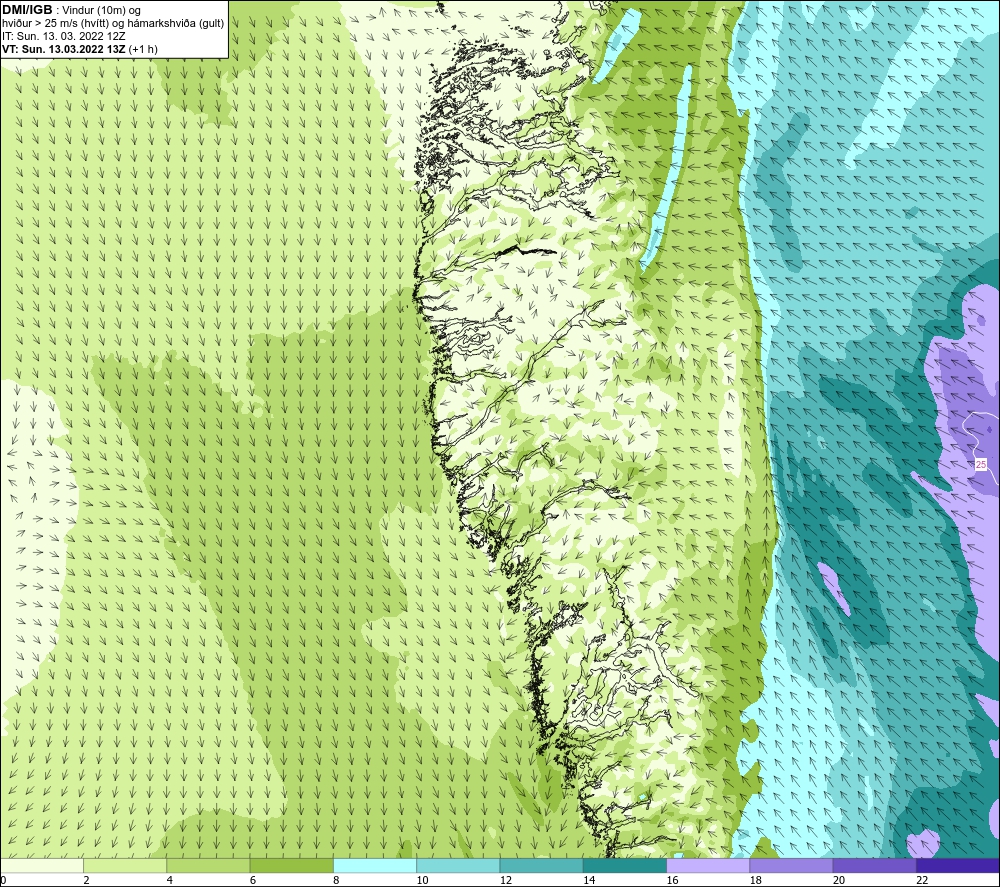Viewport: 1000px width, 887px height.
Task: Click the 16–18 m/s lavender swatch
Action: 708,865
